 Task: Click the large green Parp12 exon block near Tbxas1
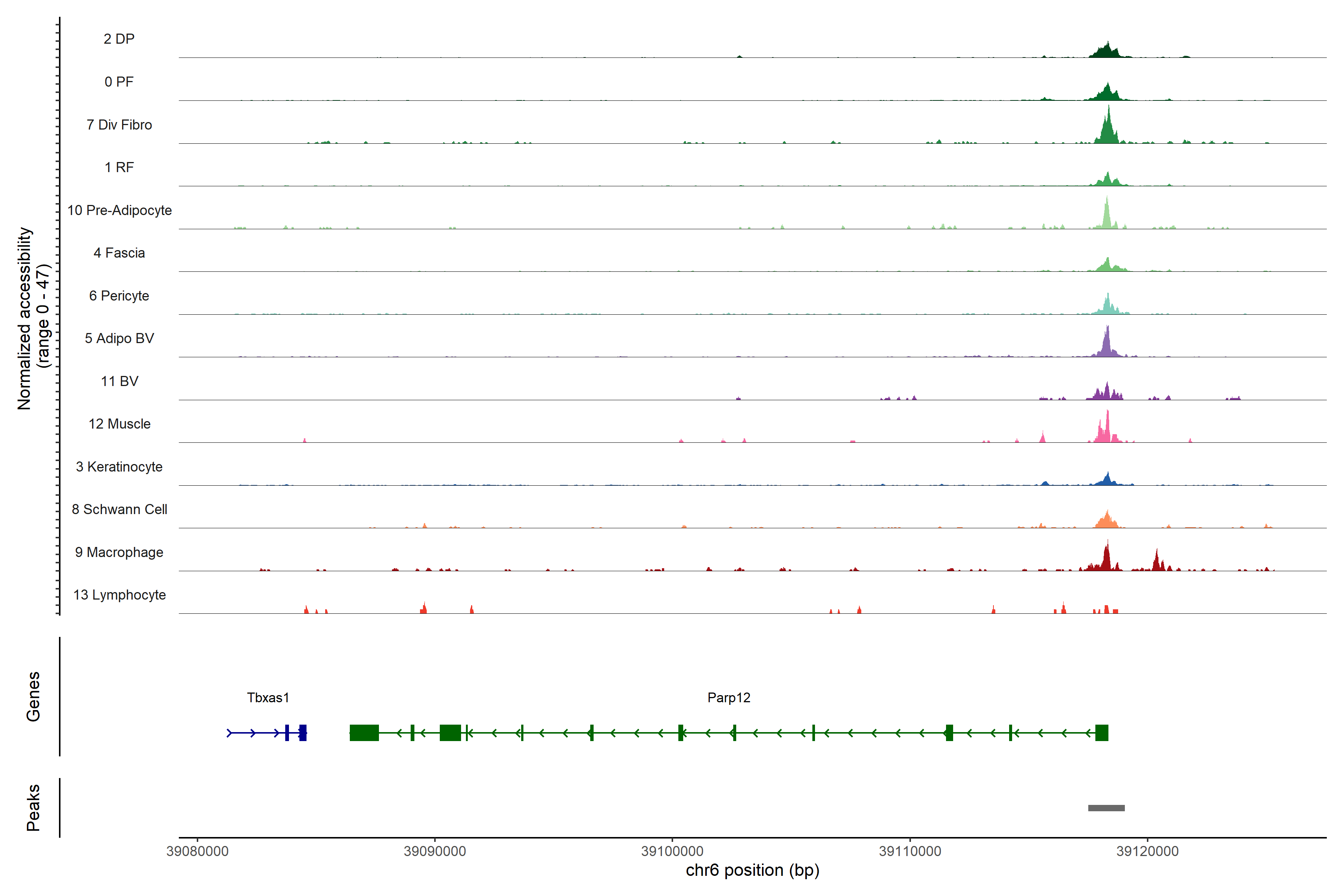[364, 732]
